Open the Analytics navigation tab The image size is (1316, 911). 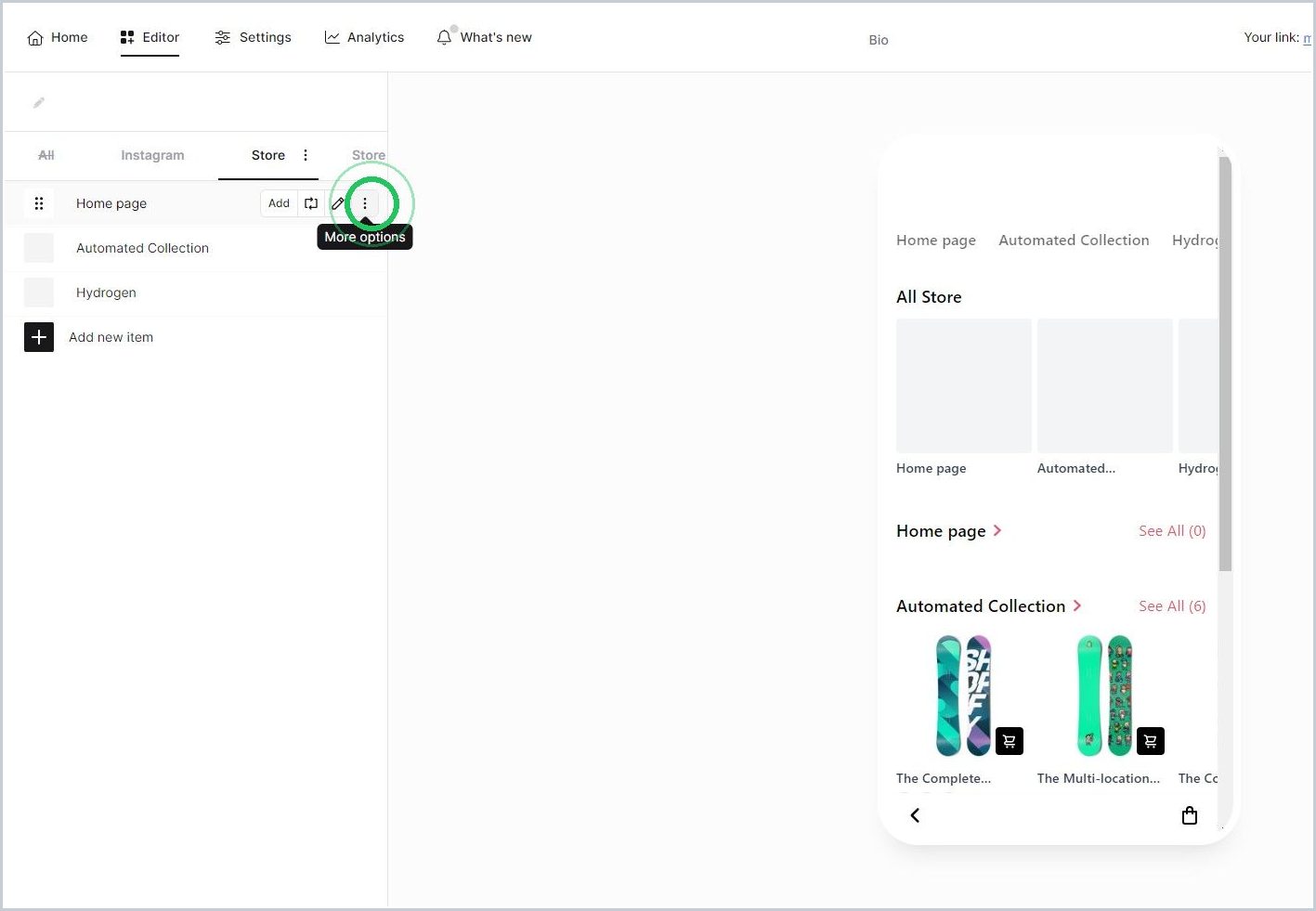point(364,37)
